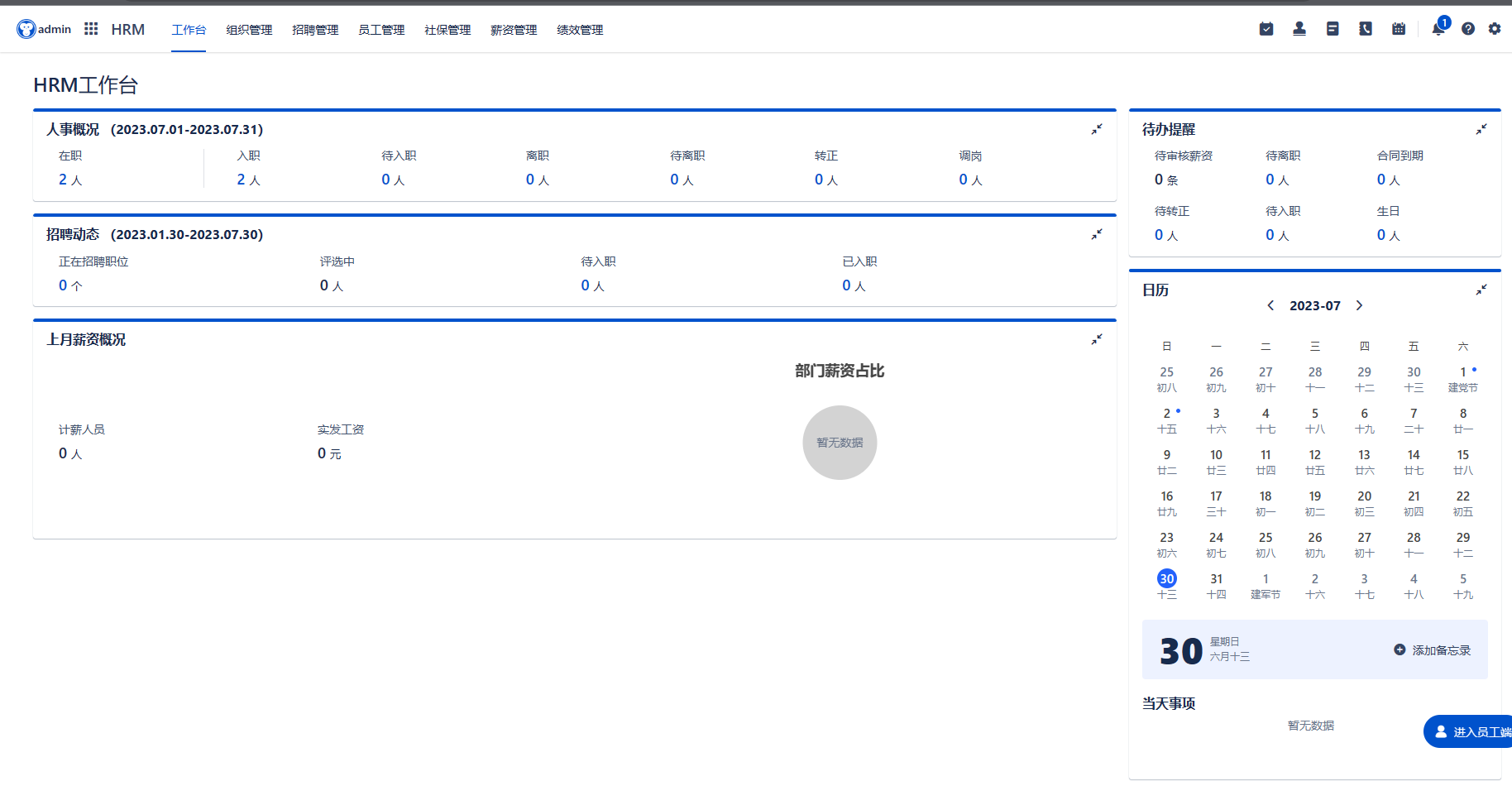Image resolution: width=1512 pixels, height=786 pixels.
Task: Open 薪资管理 menu
Action: click(514, 30)
